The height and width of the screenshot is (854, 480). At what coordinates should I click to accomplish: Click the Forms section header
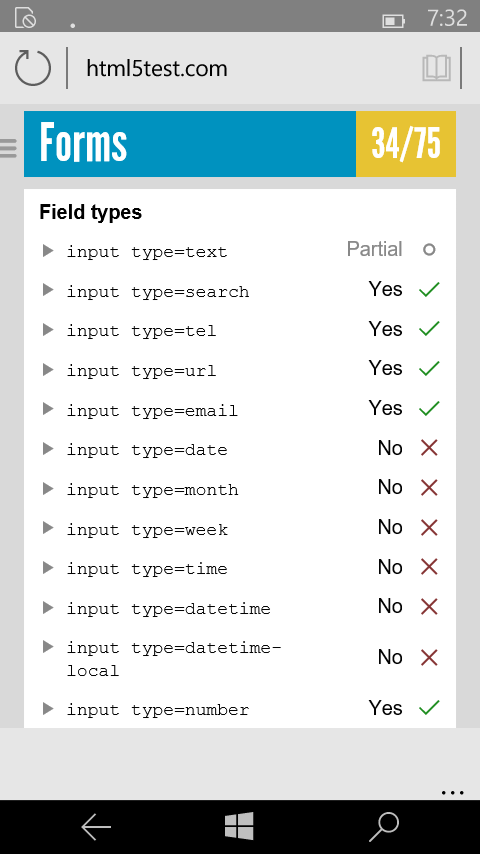click(190, 144)
